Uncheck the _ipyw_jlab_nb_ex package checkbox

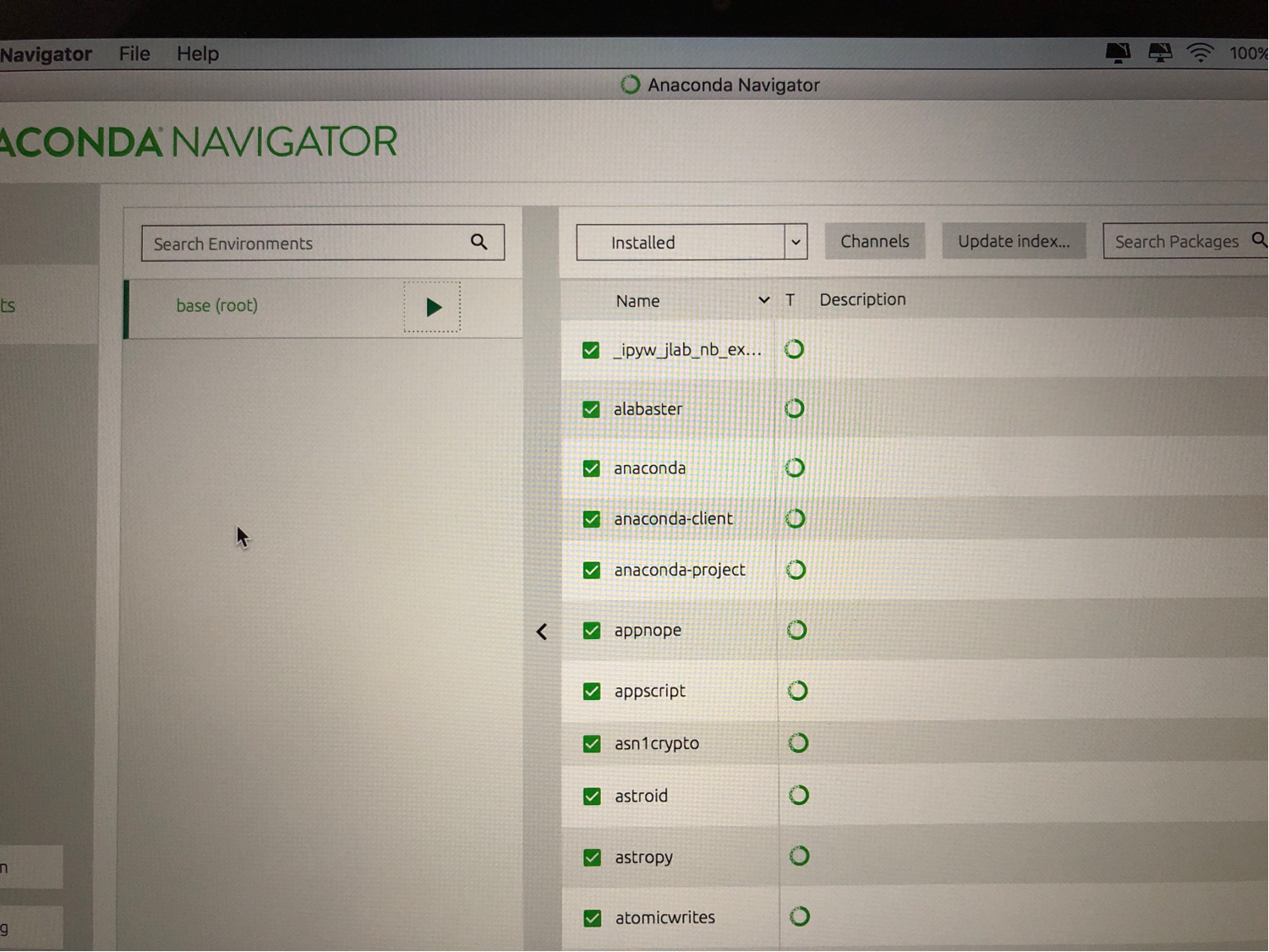(x=591, y=350)
